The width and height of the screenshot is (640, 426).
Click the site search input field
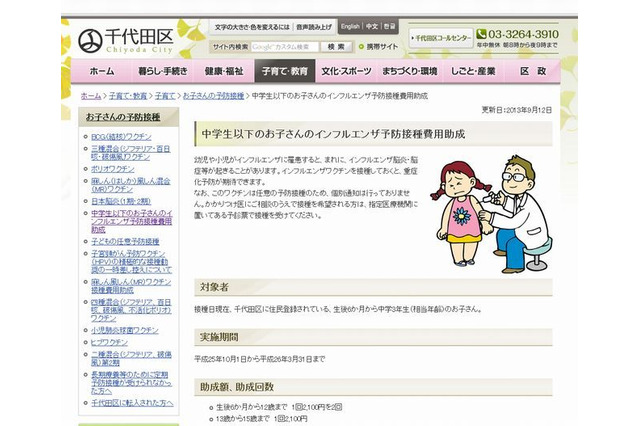[284, 47]
